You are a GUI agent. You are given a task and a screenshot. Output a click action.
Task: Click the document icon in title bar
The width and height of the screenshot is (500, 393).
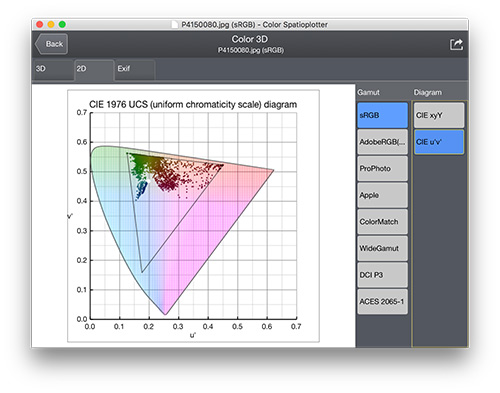tap(175, 25)
